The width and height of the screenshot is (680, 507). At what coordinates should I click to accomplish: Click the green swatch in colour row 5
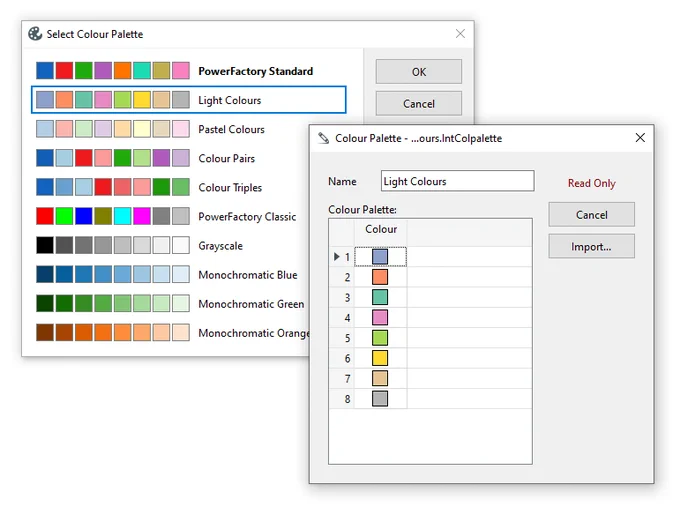click(380, 338)
